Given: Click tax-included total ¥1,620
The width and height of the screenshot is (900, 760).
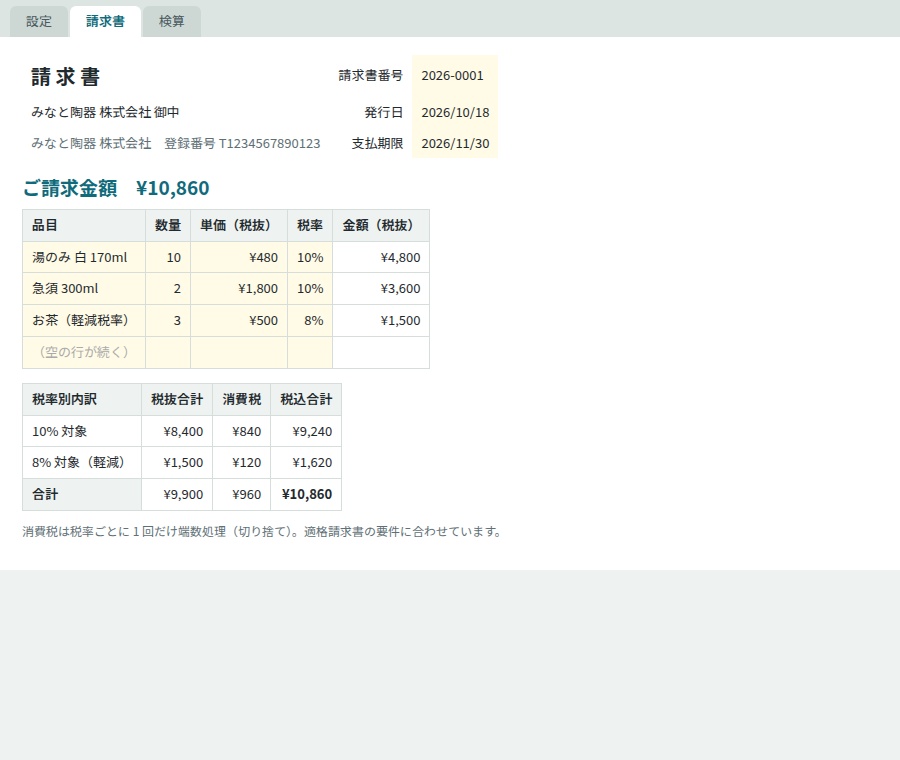Looking at the screenshot, I should [306, 463].
